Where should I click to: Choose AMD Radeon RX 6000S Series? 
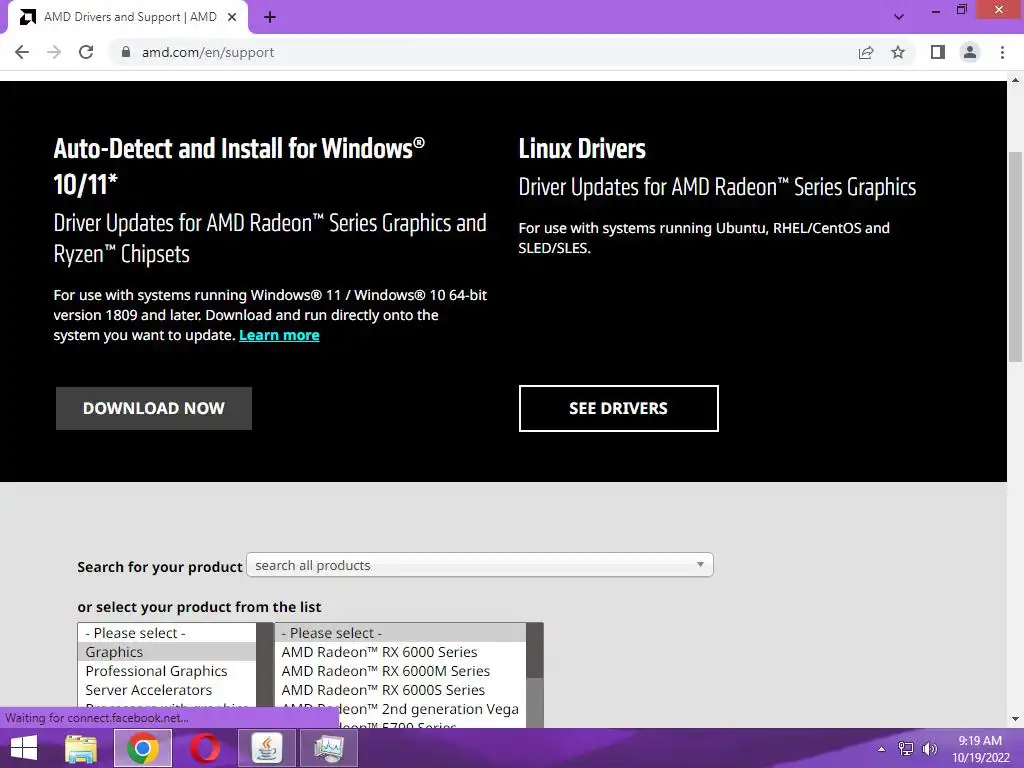coord(400,690)
